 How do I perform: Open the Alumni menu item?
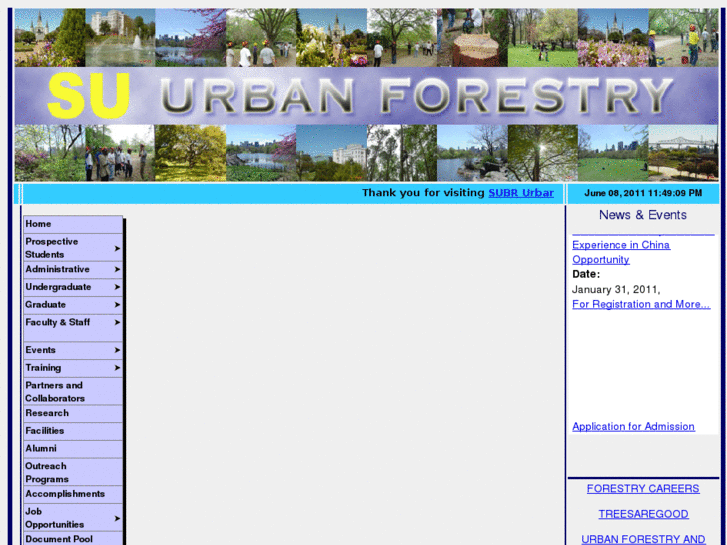(73, 449)
